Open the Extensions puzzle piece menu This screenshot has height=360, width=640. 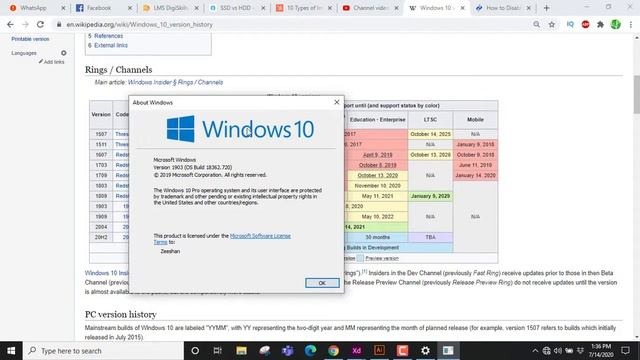pos(600,24)
